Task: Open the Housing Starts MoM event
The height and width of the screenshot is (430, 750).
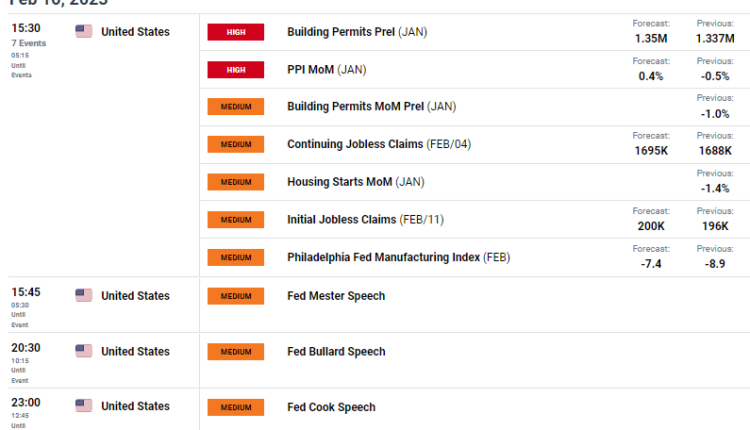Action: (x=356, y=182)
